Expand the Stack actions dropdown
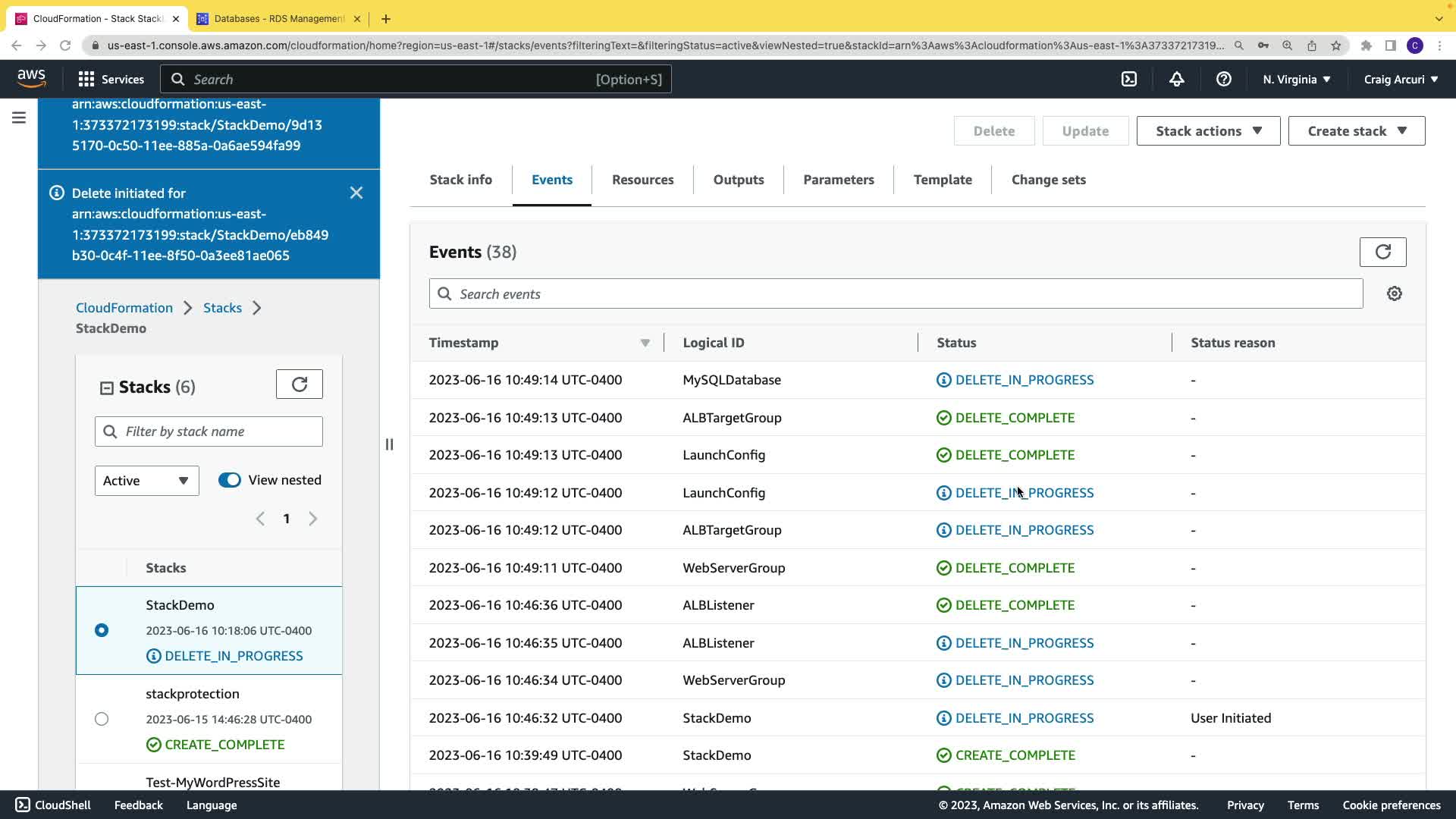The image size is (1456, 819). pyautogui.click(x=1208, y=131)
